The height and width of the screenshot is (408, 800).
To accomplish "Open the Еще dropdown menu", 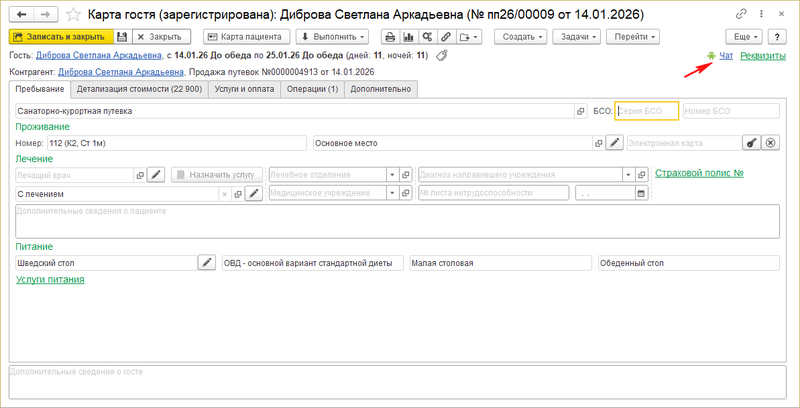I will coord(744,37).
